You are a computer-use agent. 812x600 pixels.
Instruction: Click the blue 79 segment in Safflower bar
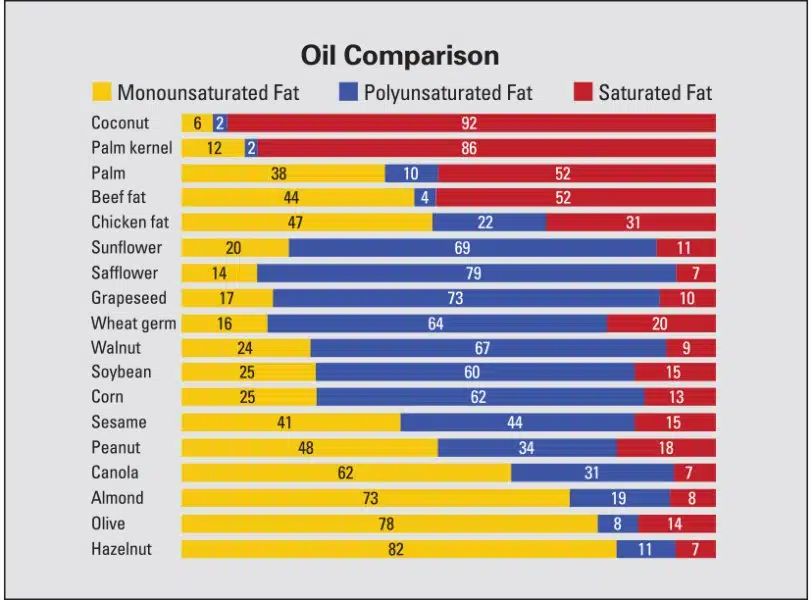pyautogui.click(x=467, y=273)
